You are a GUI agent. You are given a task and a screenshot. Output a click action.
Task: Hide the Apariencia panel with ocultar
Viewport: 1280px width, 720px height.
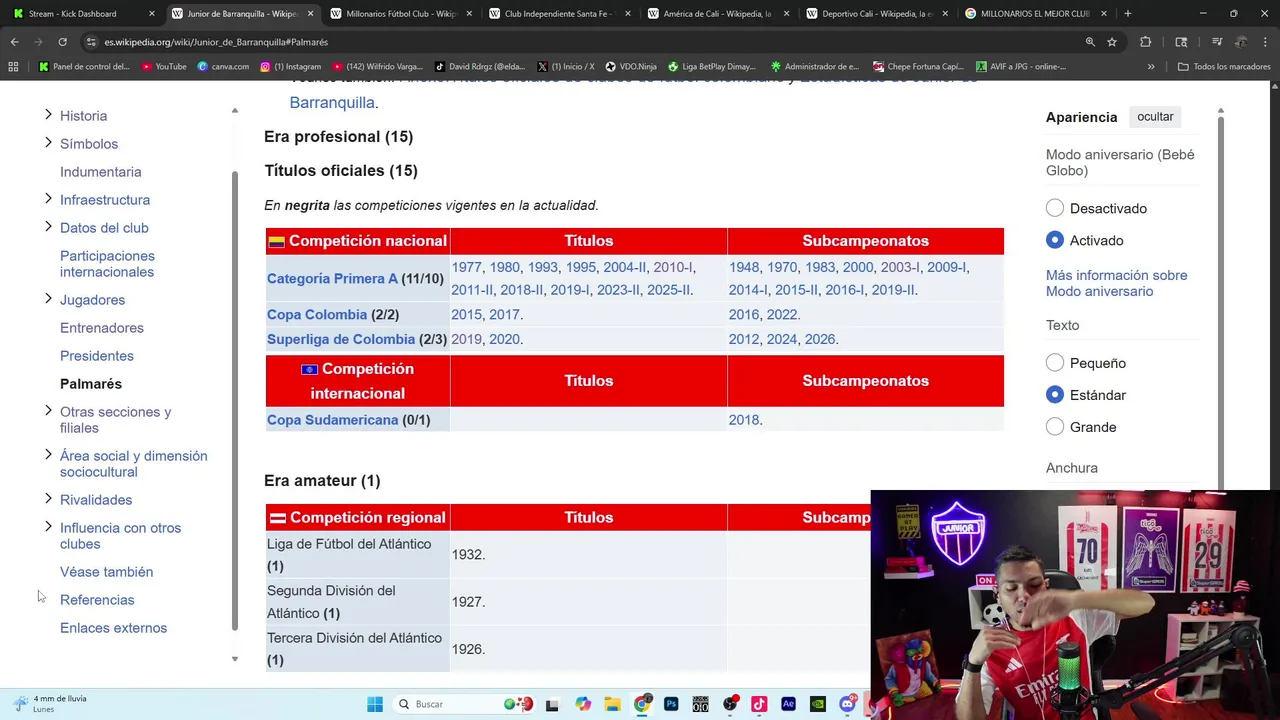1155,117
